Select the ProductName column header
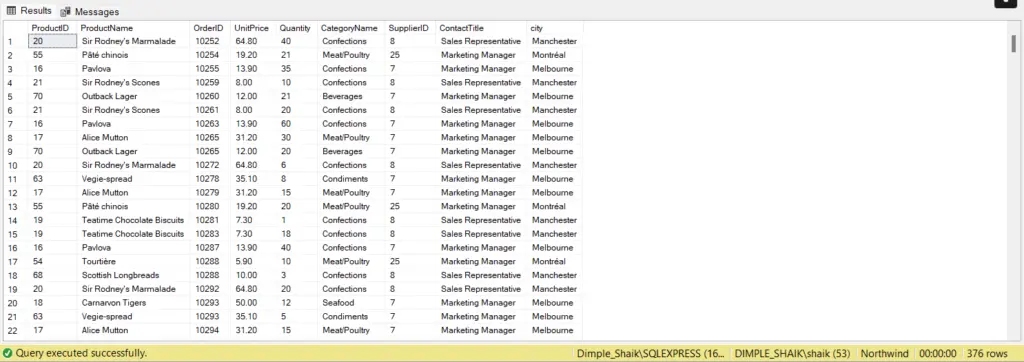Image resolution: width=1024 pixels, height=362 pixels. click(x=134, y=28)
